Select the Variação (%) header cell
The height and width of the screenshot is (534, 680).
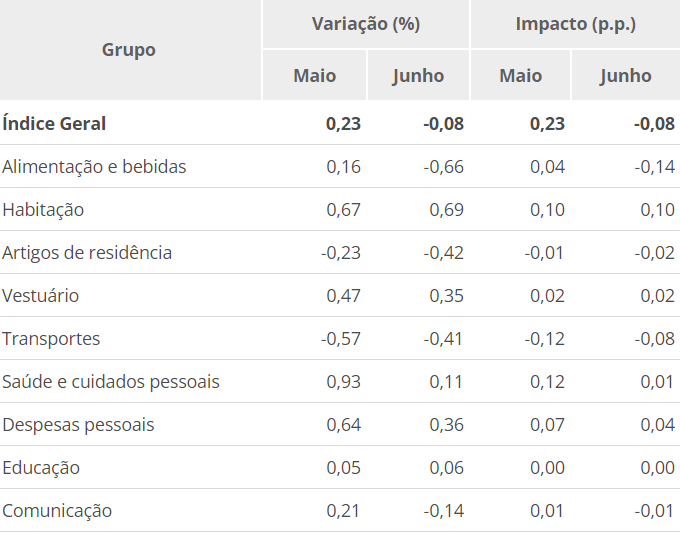click(365, 24)
